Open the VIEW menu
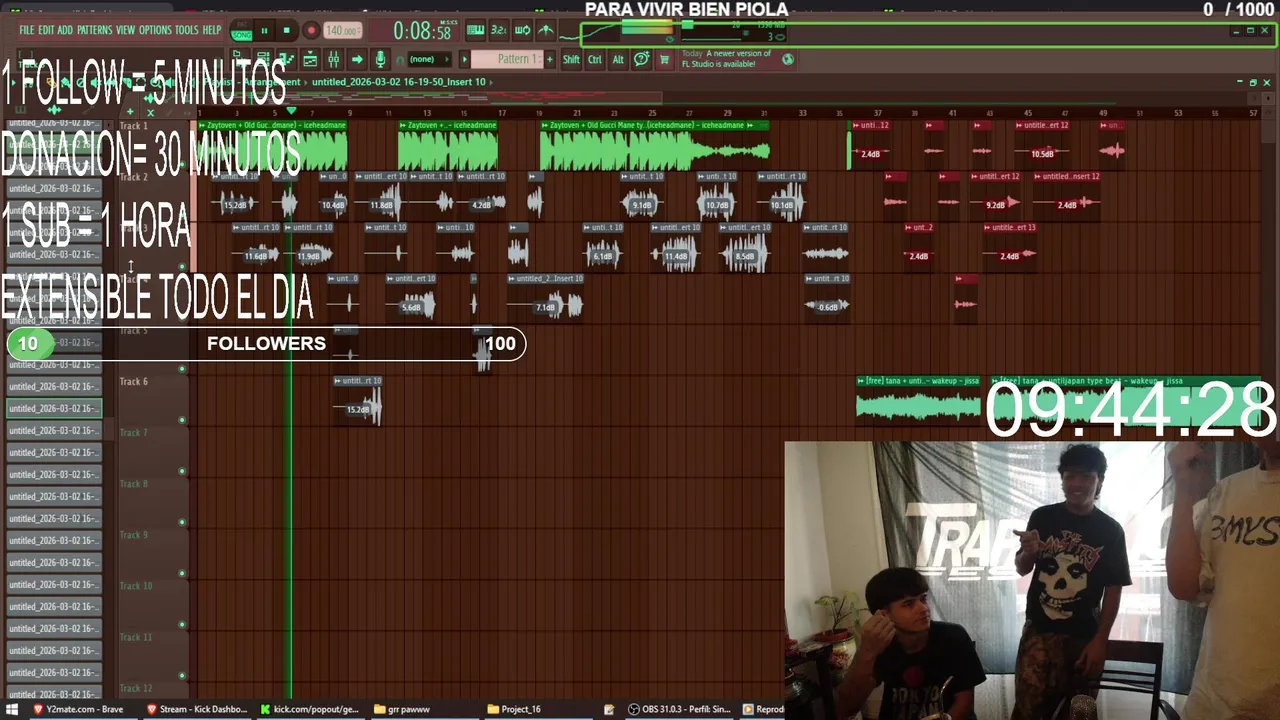This screenshot has height=720, width=1280. pos(125,30)
